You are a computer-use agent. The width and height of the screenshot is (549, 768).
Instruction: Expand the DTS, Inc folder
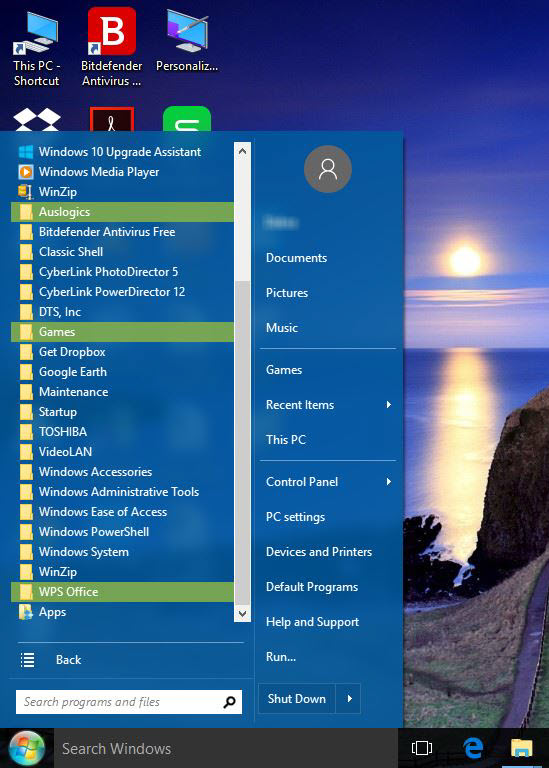122,312
